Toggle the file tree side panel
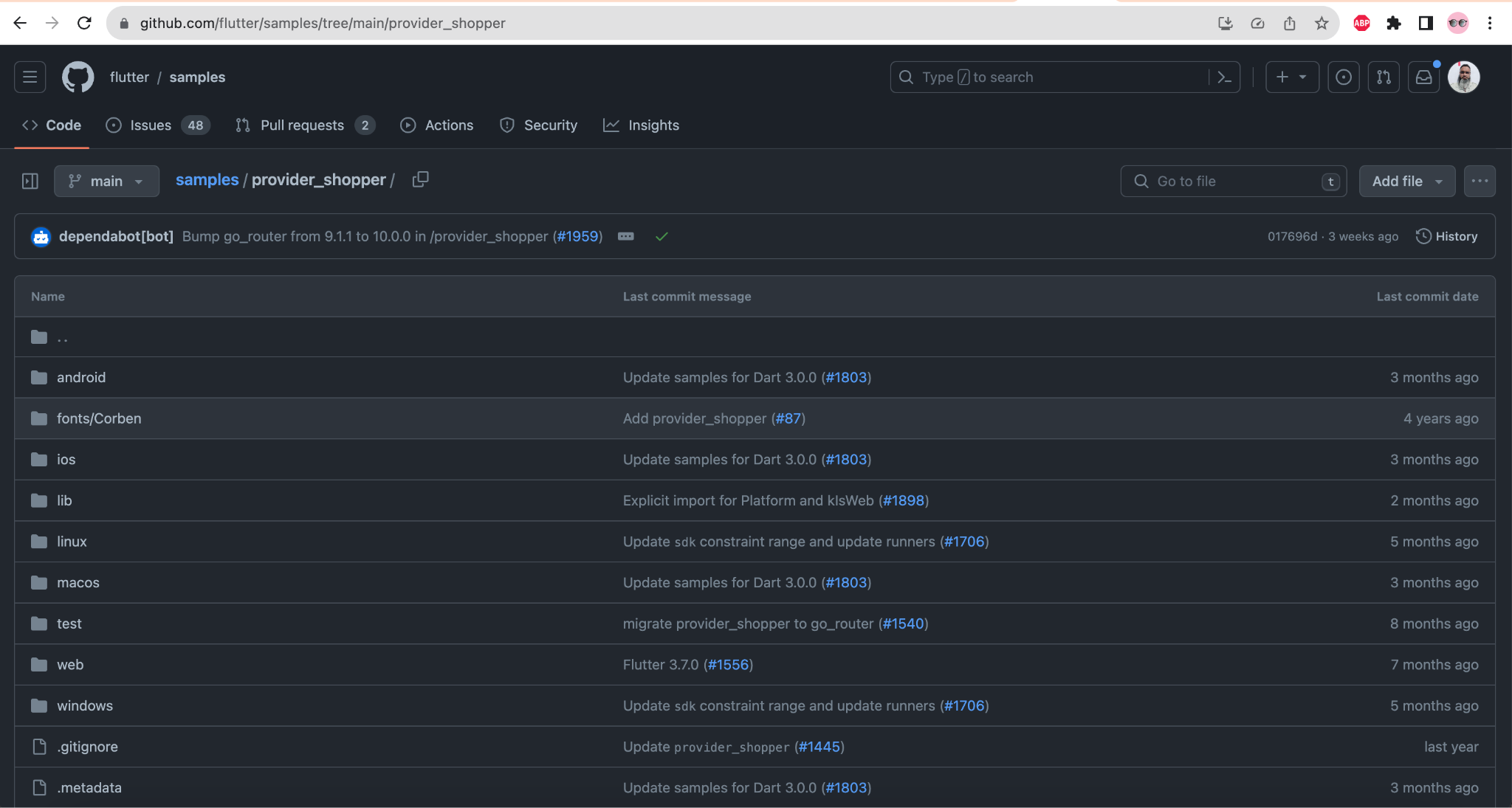 (30, 181)
